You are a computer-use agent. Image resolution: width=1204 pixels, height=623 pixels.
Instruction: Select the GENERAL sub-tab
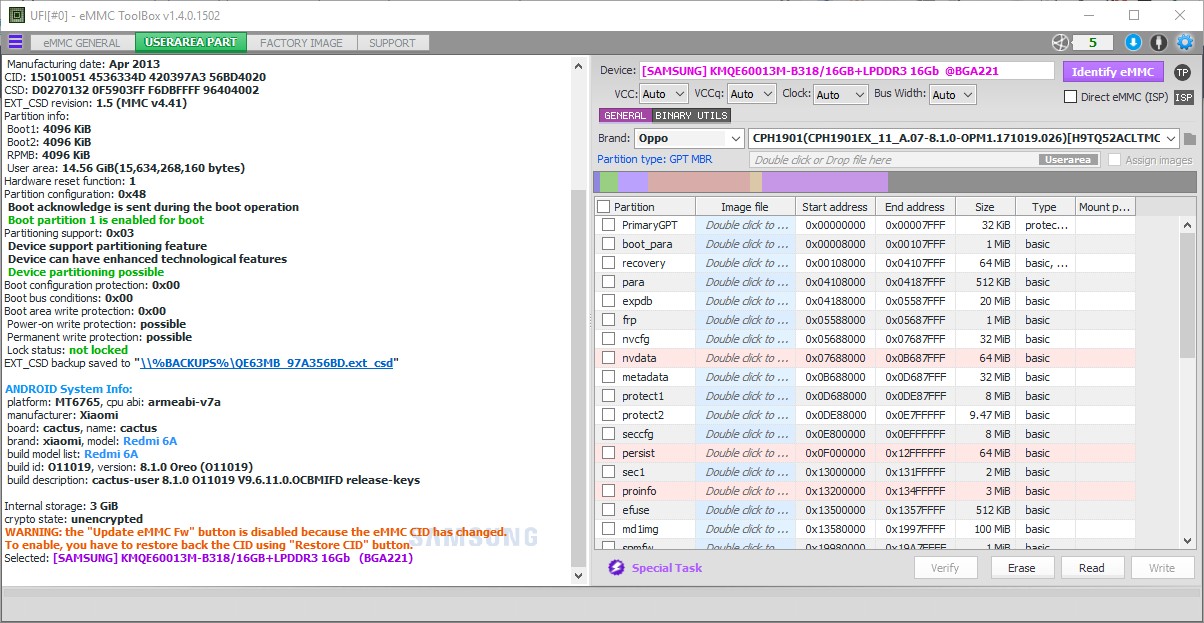pos(625,116)
